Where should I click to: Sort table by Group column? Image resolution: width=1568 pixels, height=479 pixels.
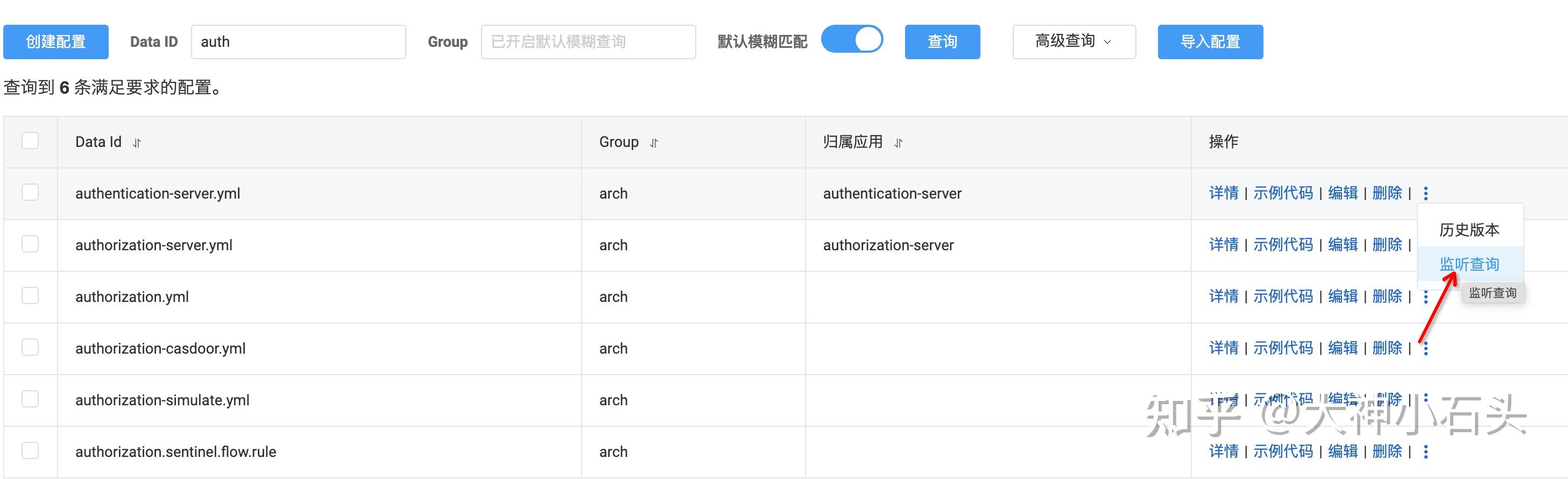point(654,143)
